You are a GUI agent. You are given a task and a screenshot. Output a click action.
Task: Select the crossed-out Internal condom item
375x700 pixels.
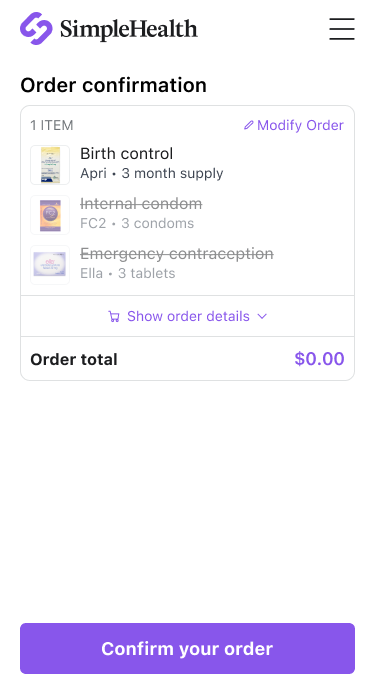pos(141,204)
